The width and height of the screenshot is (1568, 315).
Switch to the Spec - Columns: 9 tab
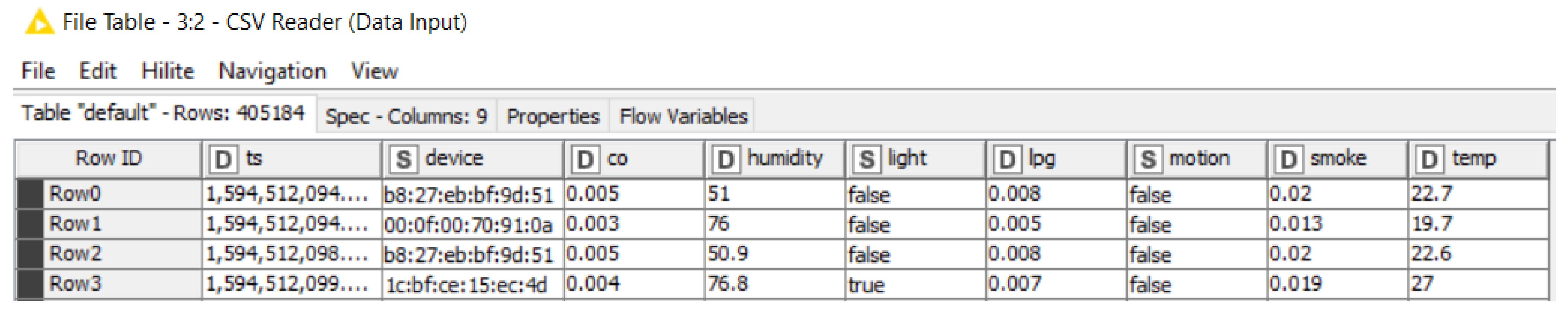point(406,115)
